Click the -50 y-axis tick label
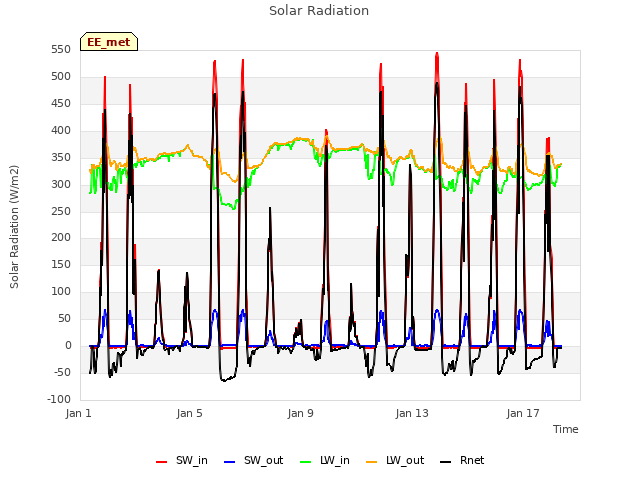640x480 pixels. [62, 372]
